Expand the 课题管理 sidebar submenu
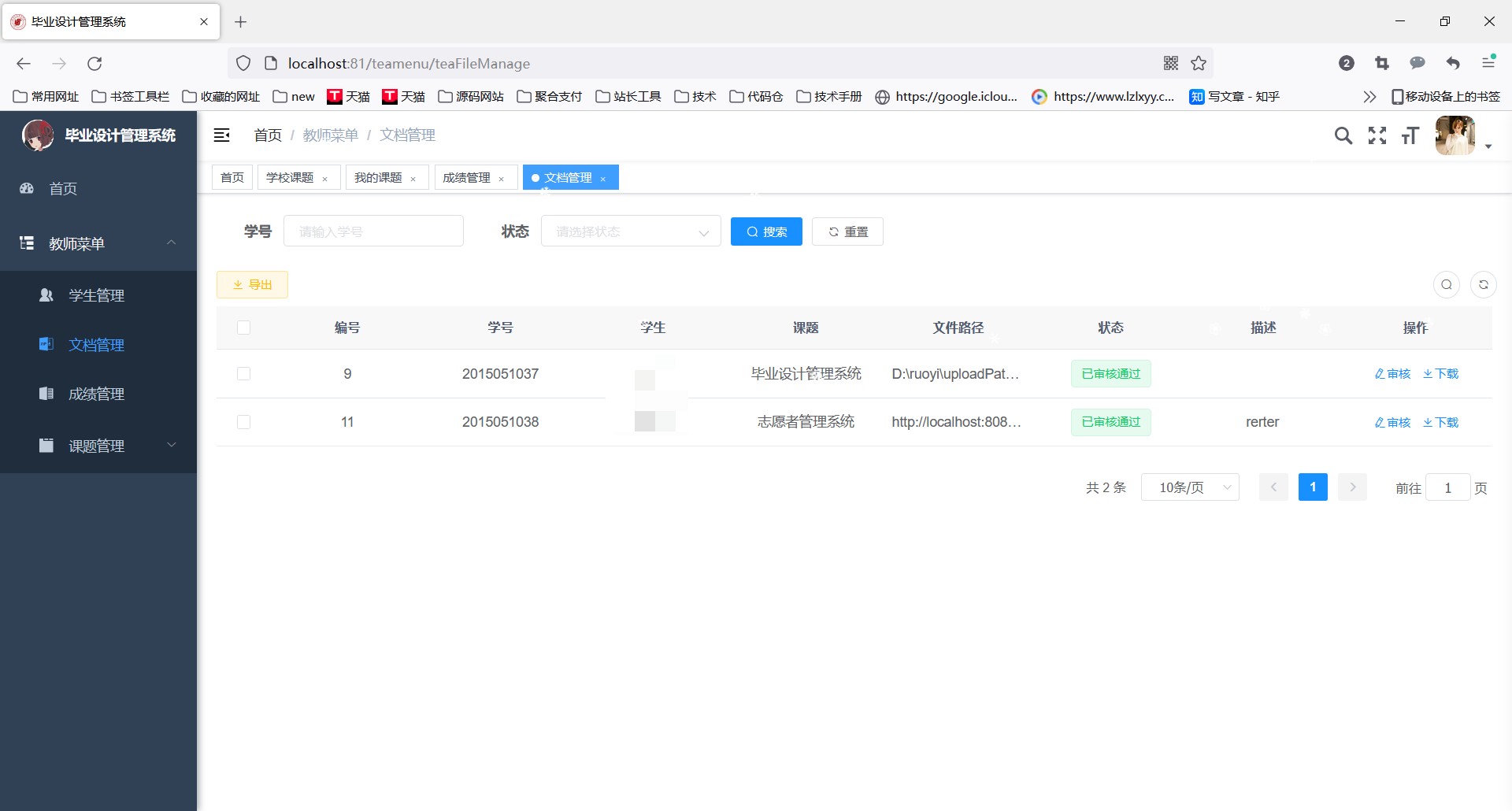 point(98,446)
